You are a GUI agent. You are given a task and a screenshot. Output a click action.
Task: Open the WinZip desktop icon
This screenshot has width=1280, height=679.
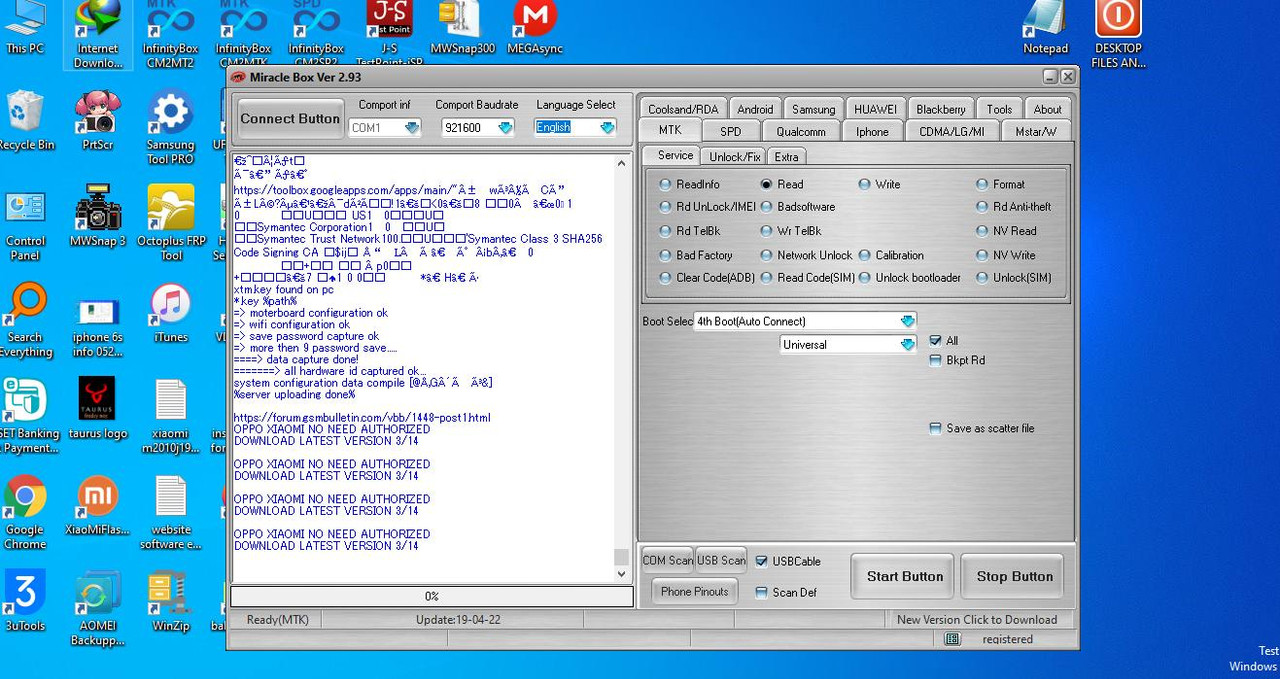[x=171, y=602]
